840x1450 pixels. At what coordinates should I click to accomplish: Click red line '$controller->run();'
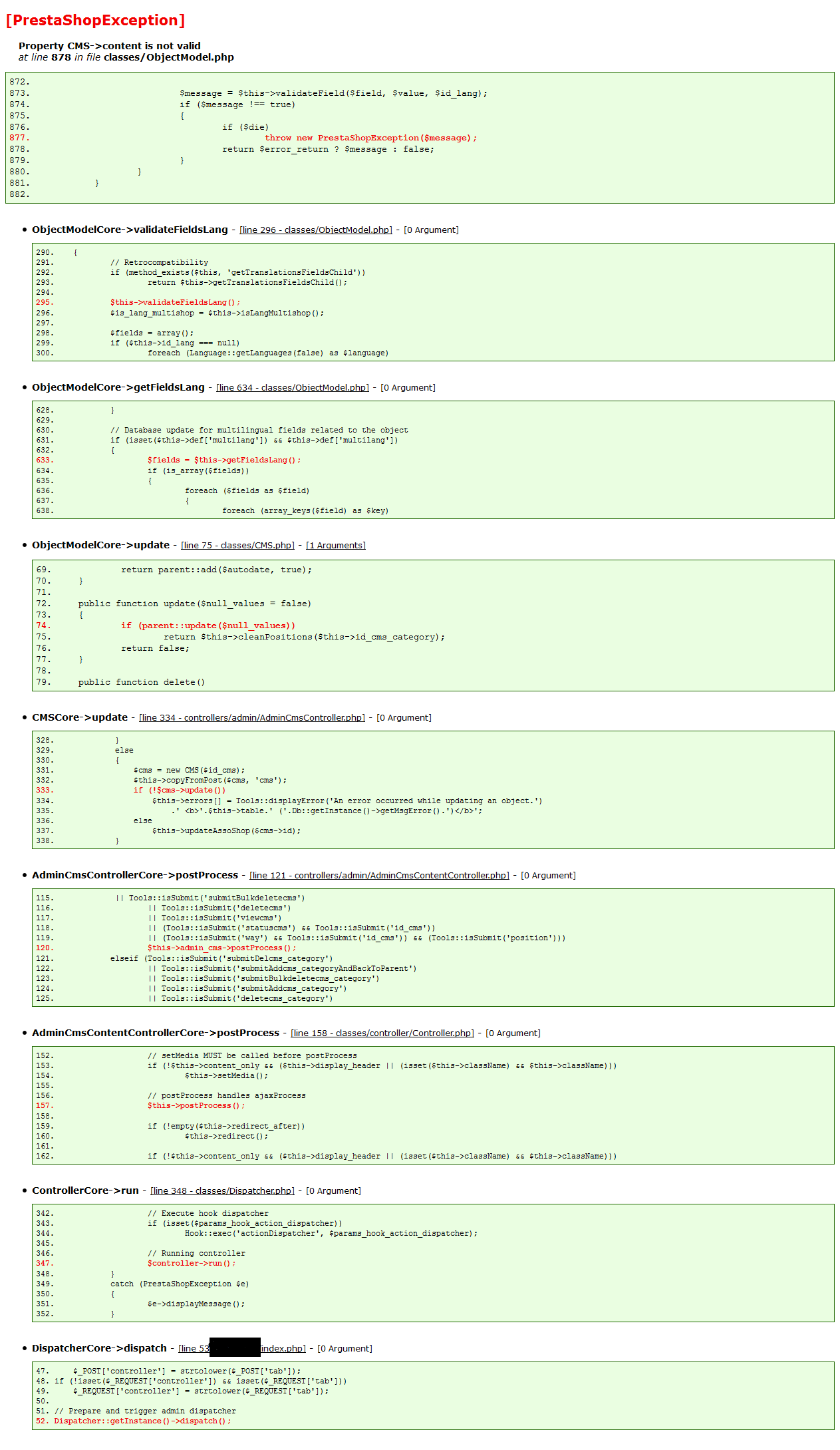(x=192, y=1264)
